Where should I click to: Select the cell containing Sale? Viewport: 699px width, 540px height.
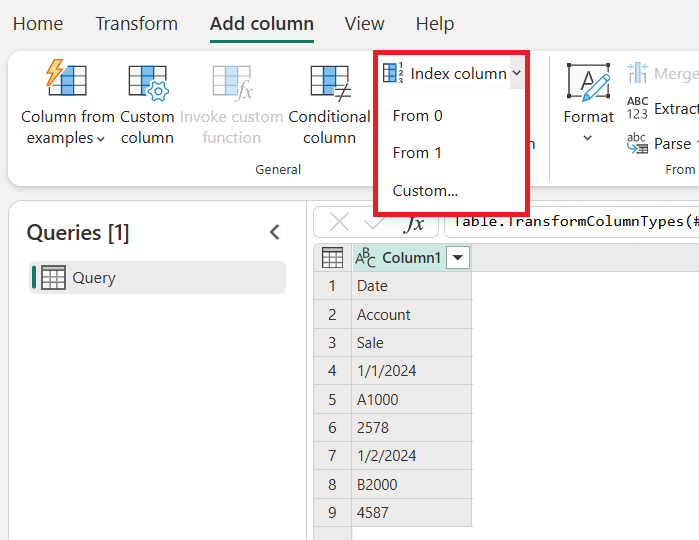[411, 343]
